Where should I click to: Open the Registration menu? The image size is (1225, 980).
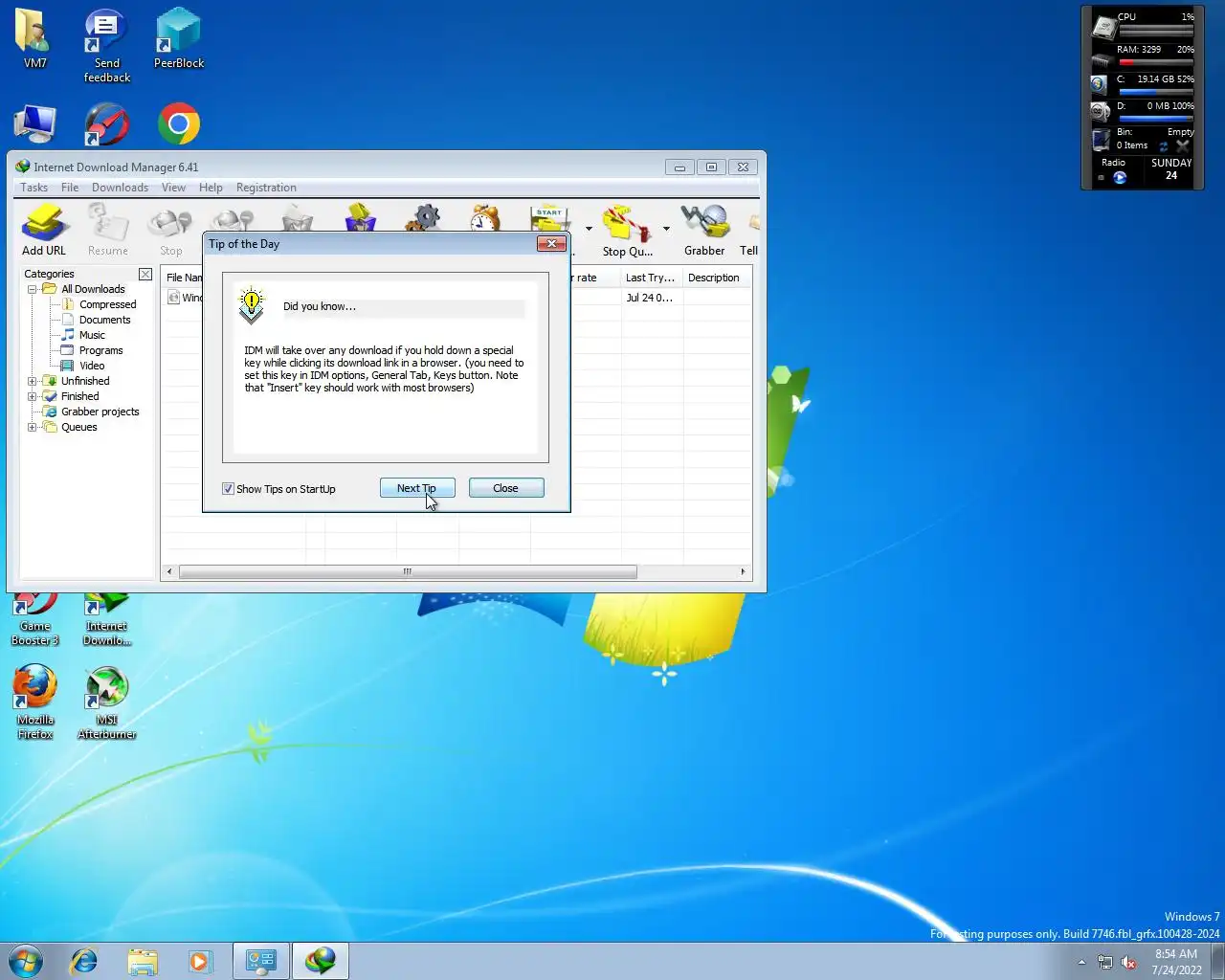tap(266, 188)
